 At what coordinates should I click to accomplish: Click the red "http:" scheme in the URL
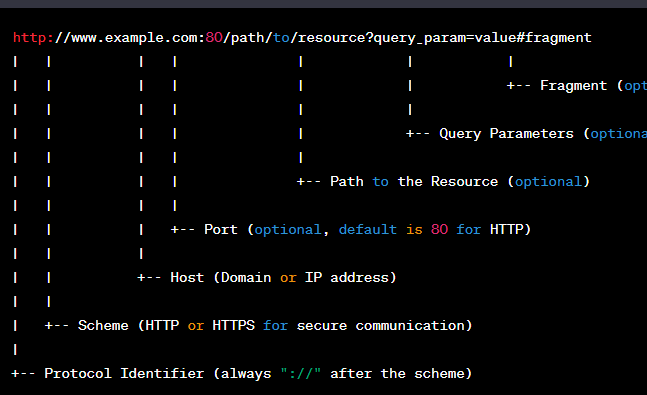click(x=33, y=38)
